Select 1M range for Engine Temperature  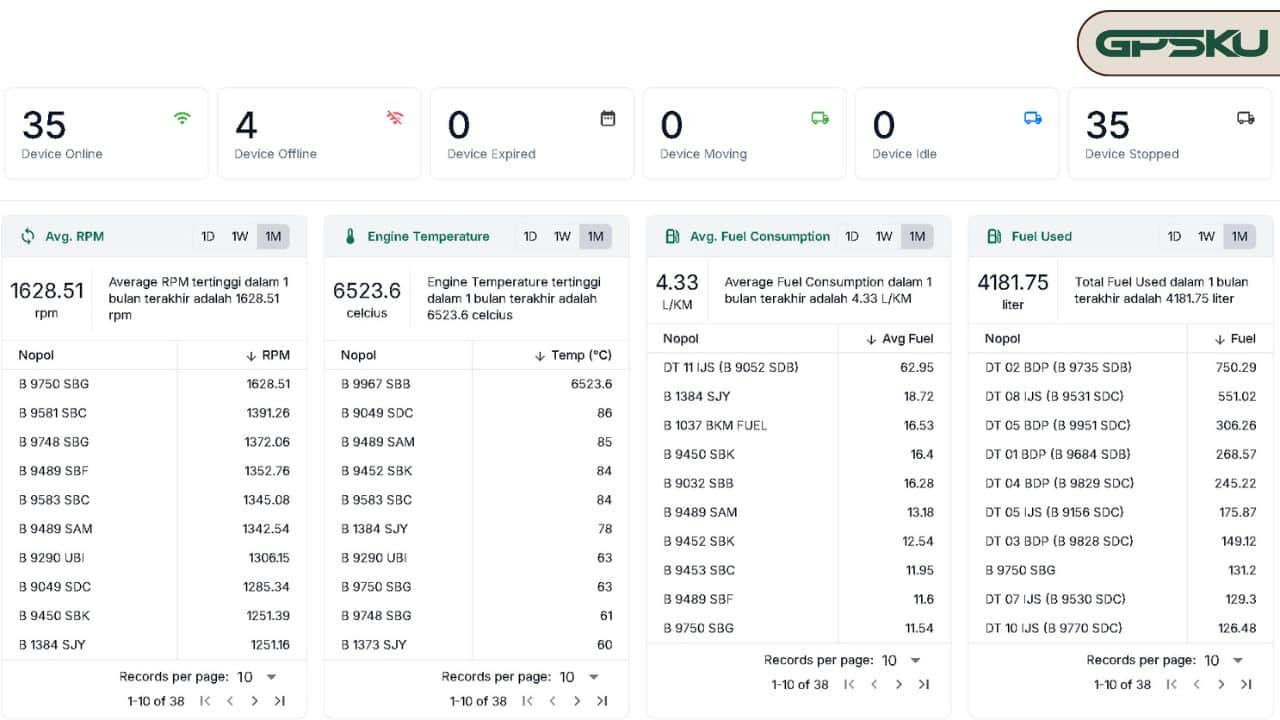click(595, 237)
